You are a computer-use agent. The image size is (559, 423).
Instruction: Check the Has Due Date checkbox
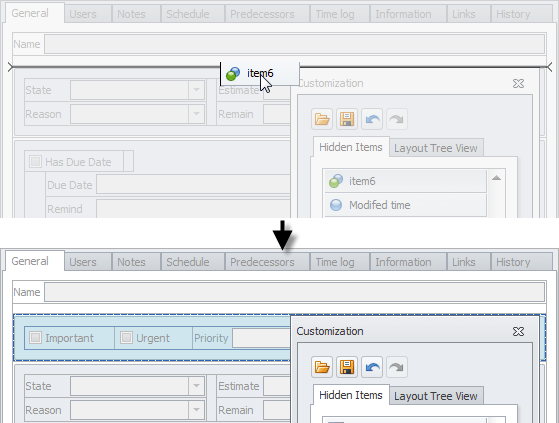pyautogui.click(x=35, y=161)
